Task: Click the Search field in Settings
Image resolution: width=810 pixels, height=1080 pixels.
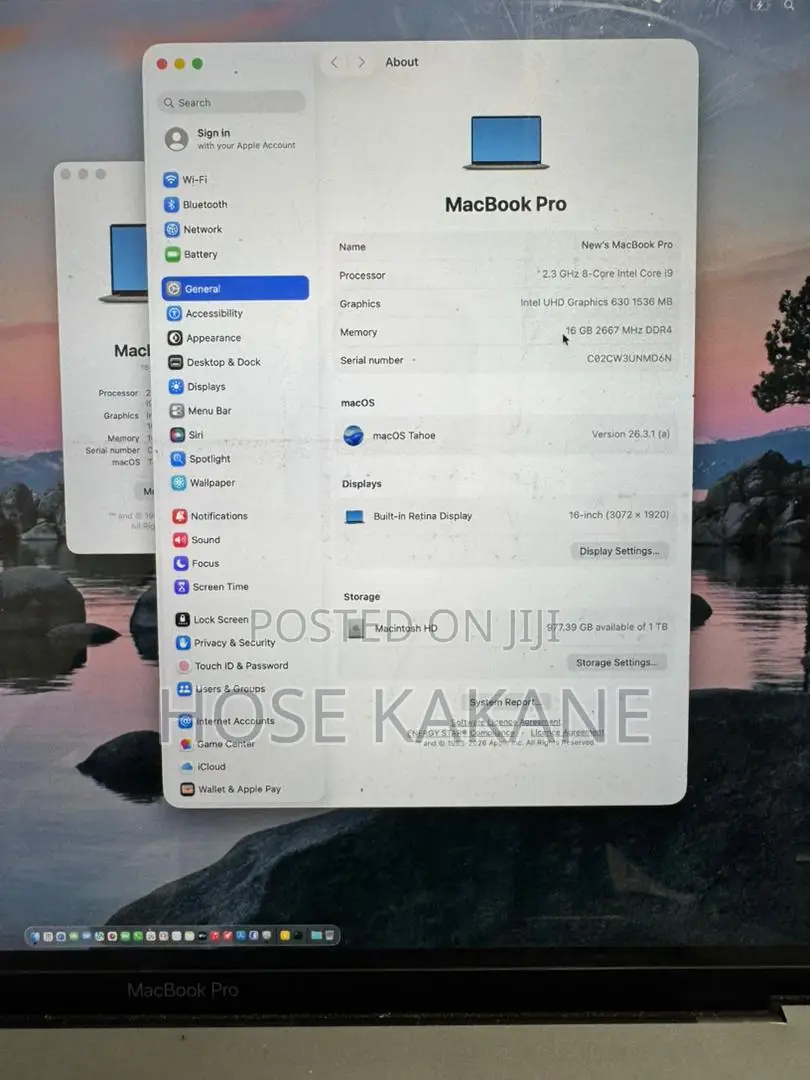Action: pos(231,103)
